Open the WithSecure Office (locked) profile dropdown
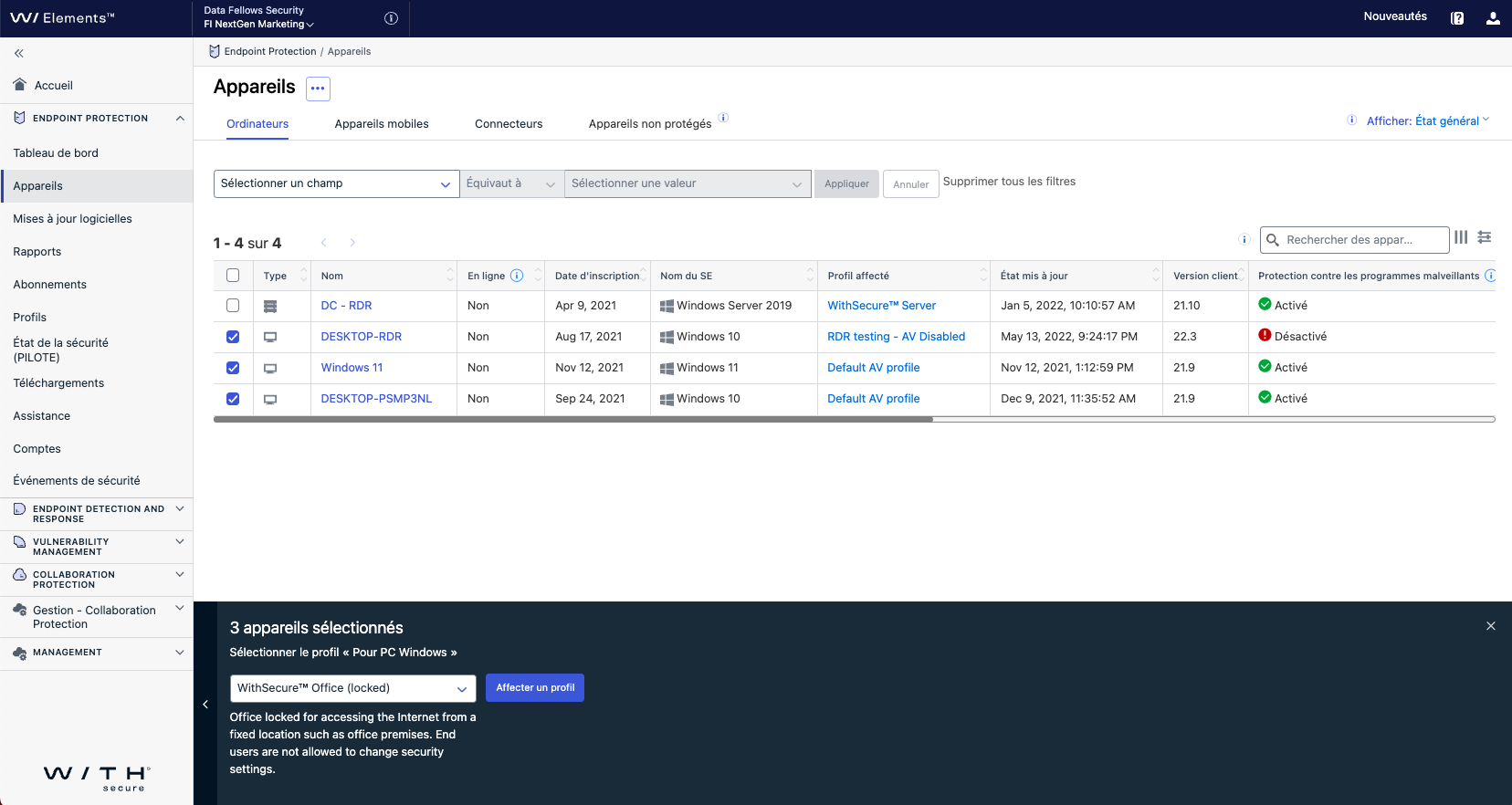Screen dimensions: 1512x805 tap(352, 688)
